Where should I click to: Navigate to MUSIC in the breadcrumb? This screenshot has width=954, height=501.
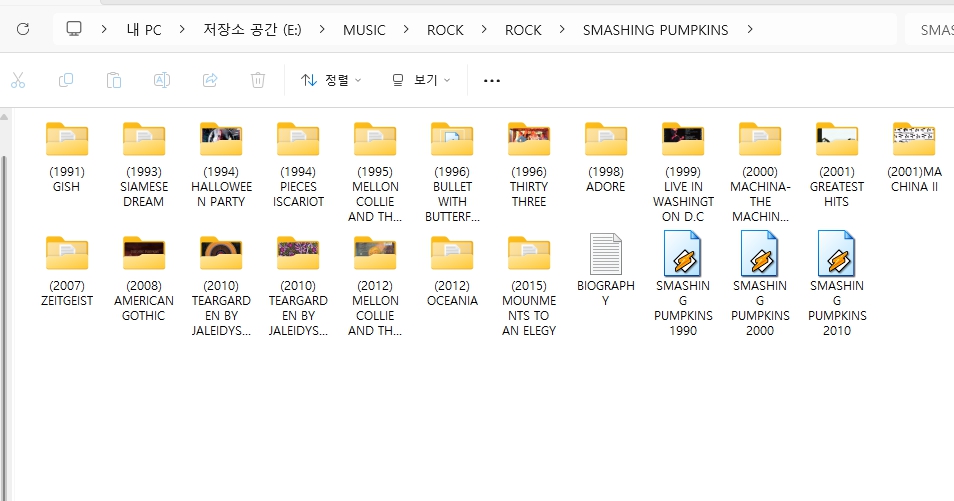(x=364, y=29)
